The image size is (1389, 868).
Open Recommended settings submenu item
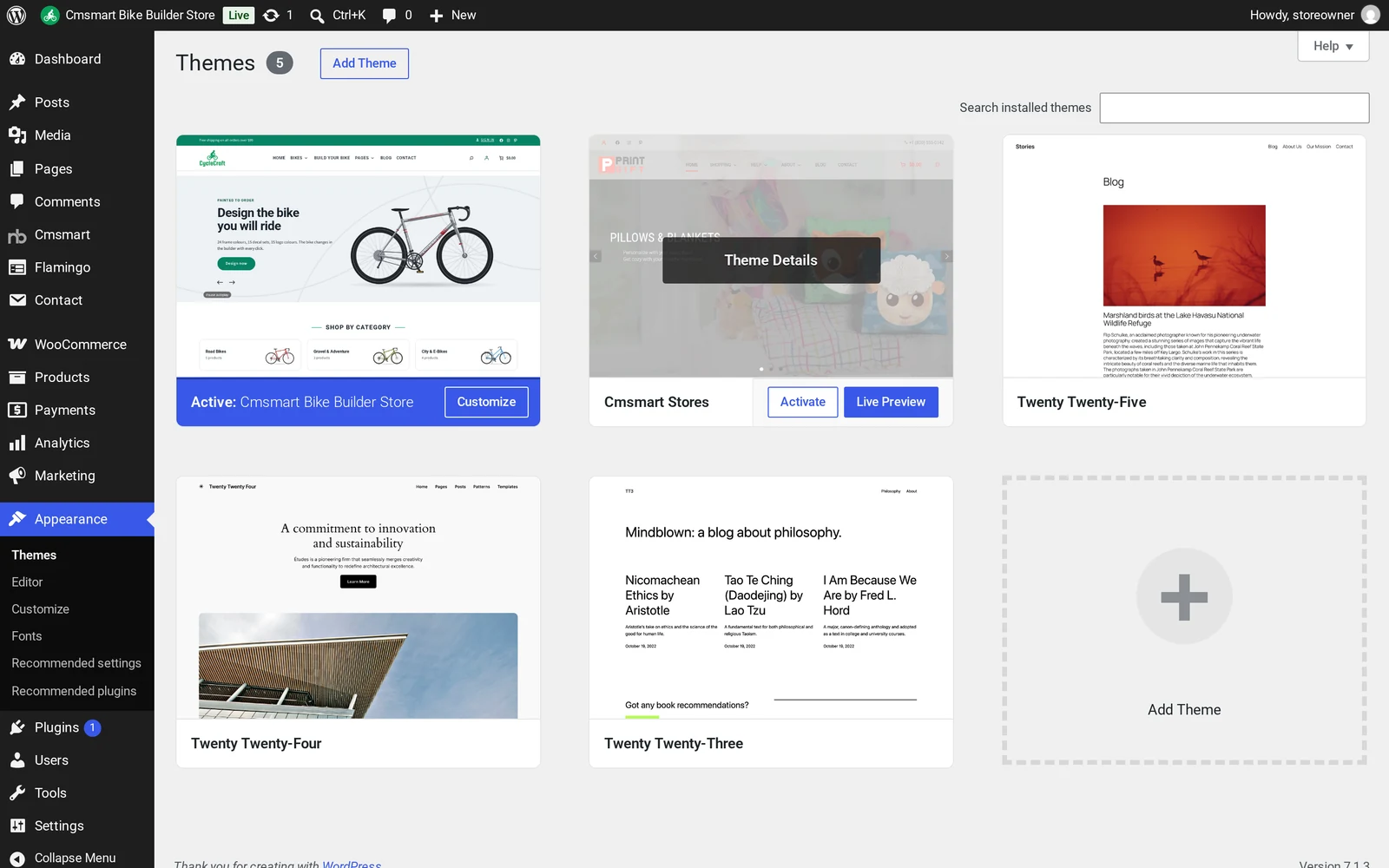coord(76,663)
